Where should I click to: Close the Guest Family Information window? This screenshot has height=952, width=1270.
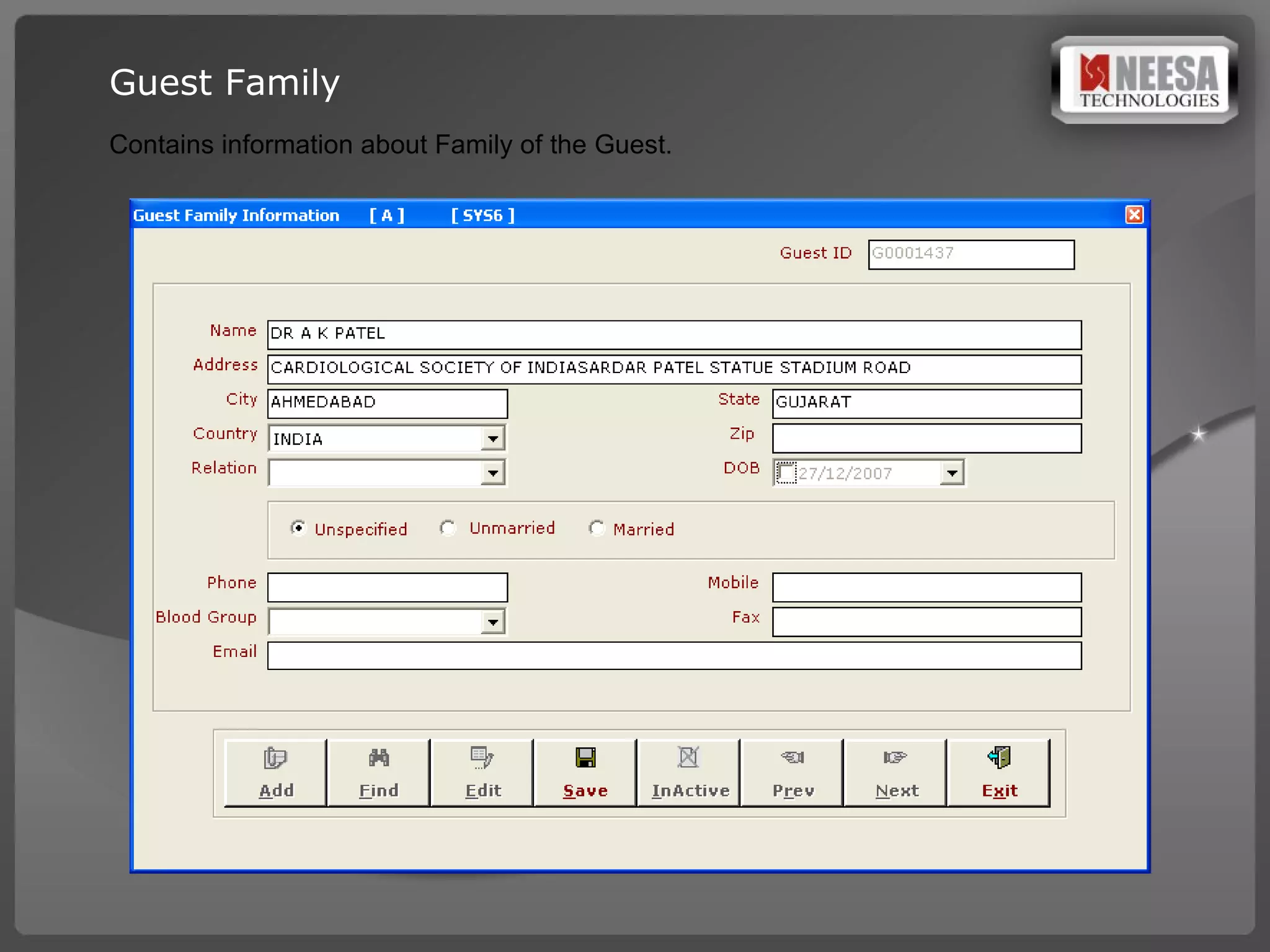click(1134, 214)
